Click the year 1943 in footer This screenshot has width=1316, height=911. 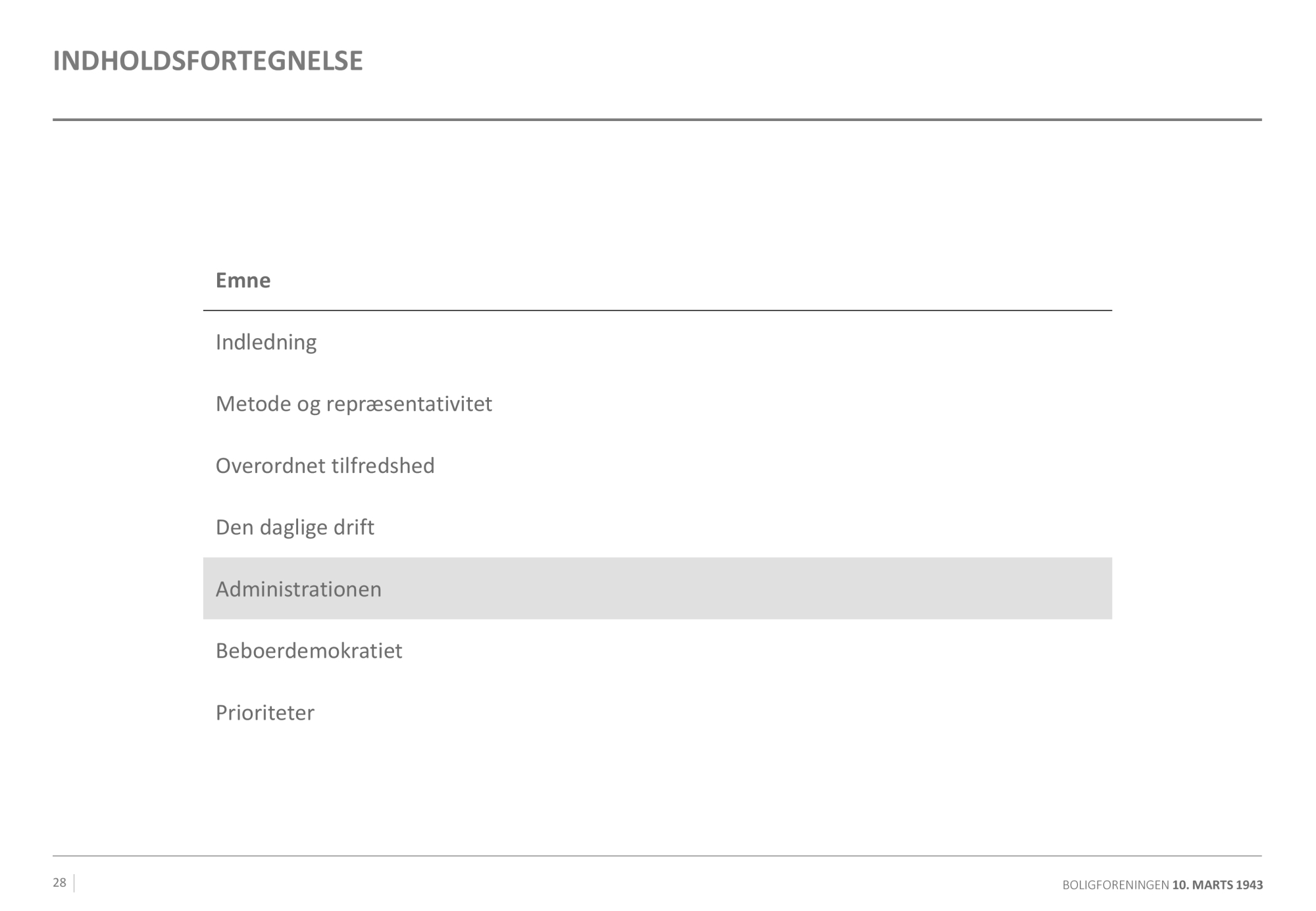1249,885
